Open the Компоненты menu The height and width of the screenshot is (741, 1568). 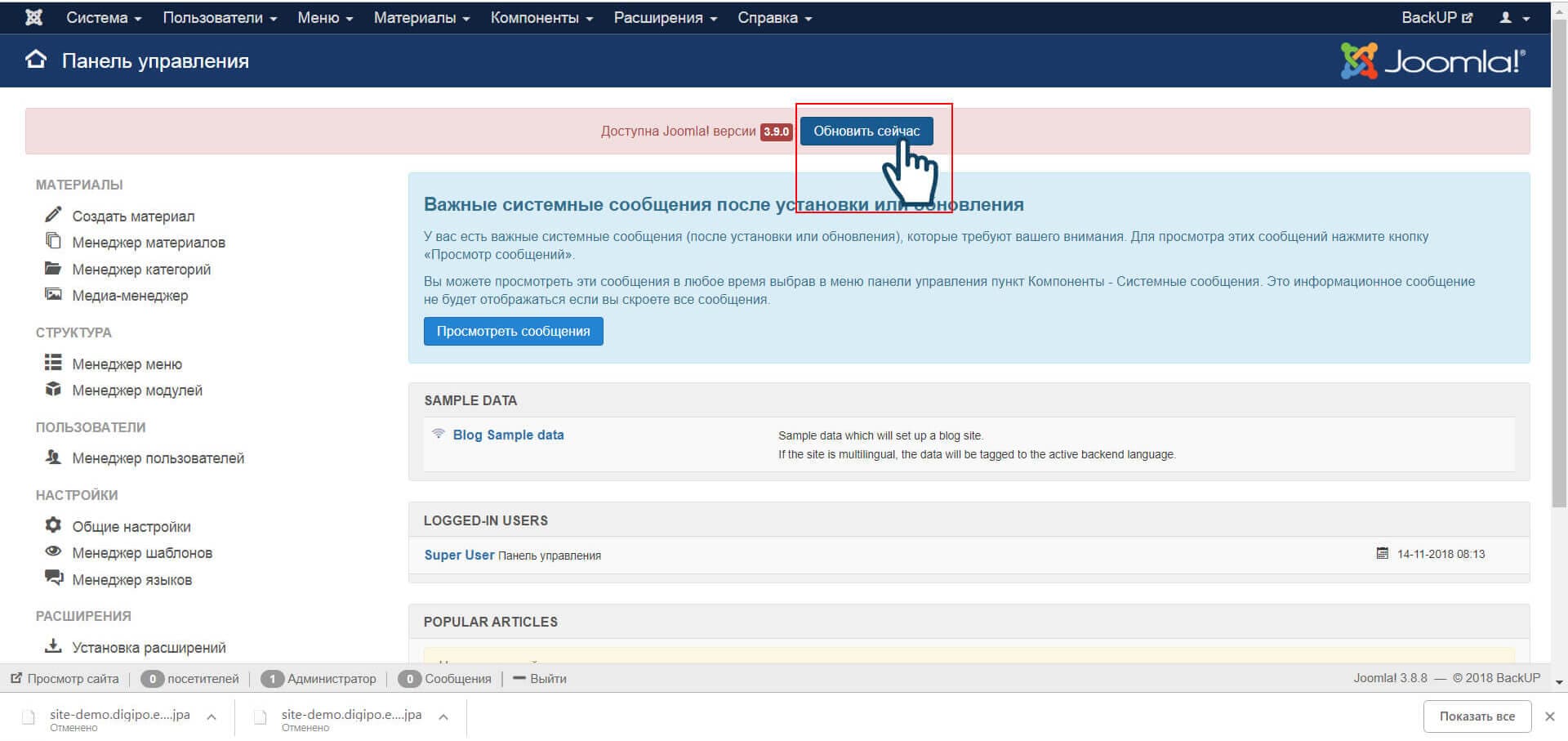[541, 18]
